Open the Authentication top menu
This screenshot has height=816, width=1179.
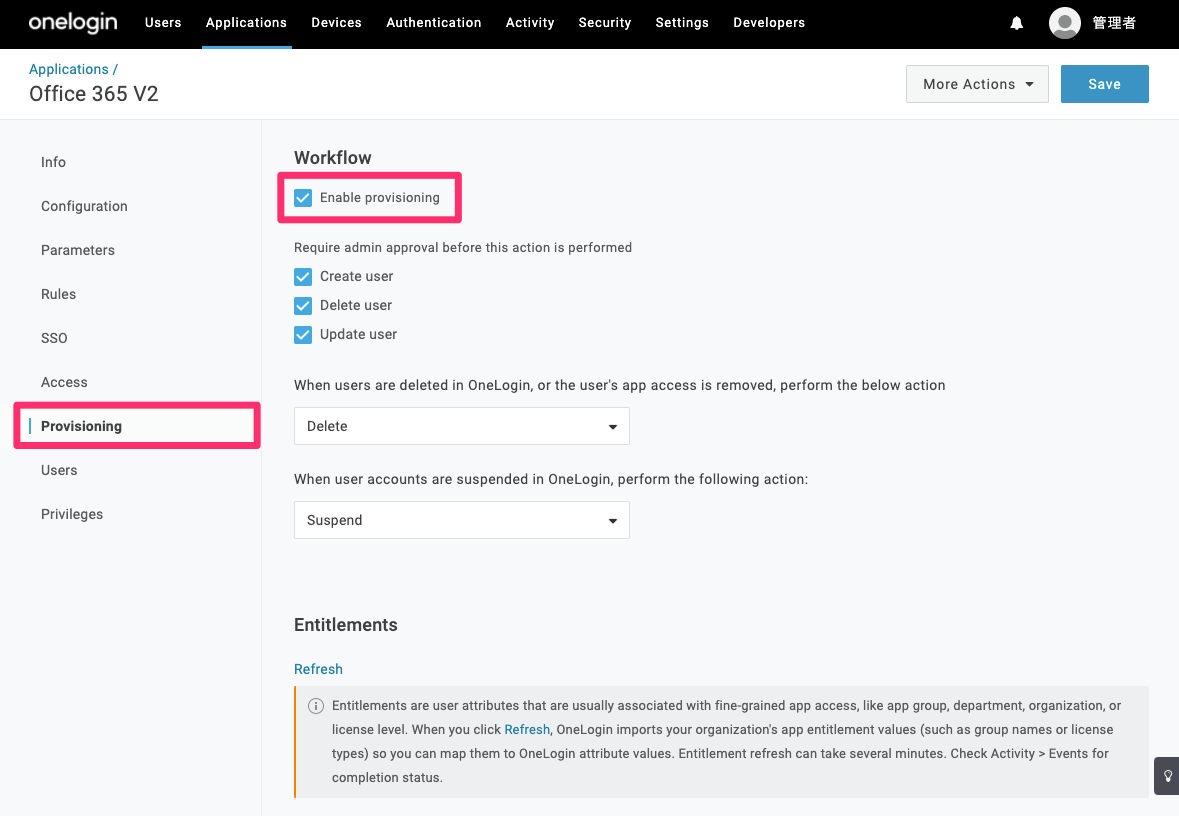(434, 23)
